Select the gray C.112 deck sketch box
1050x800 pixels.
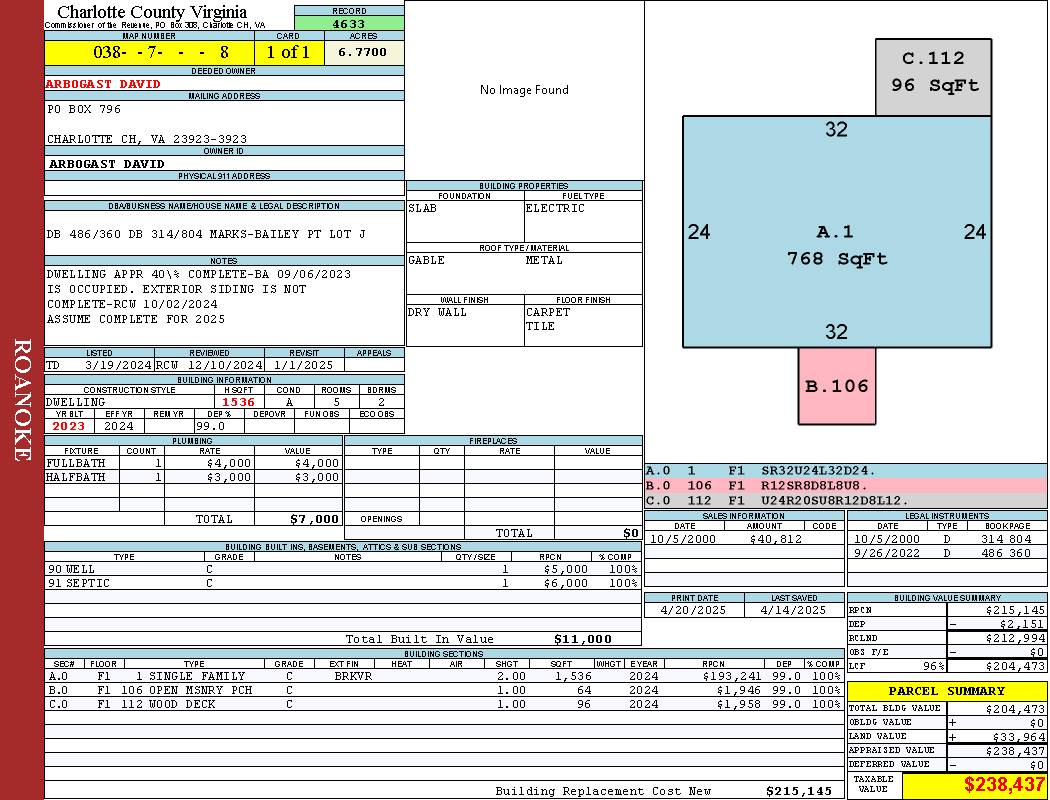(x=934, y=73)
